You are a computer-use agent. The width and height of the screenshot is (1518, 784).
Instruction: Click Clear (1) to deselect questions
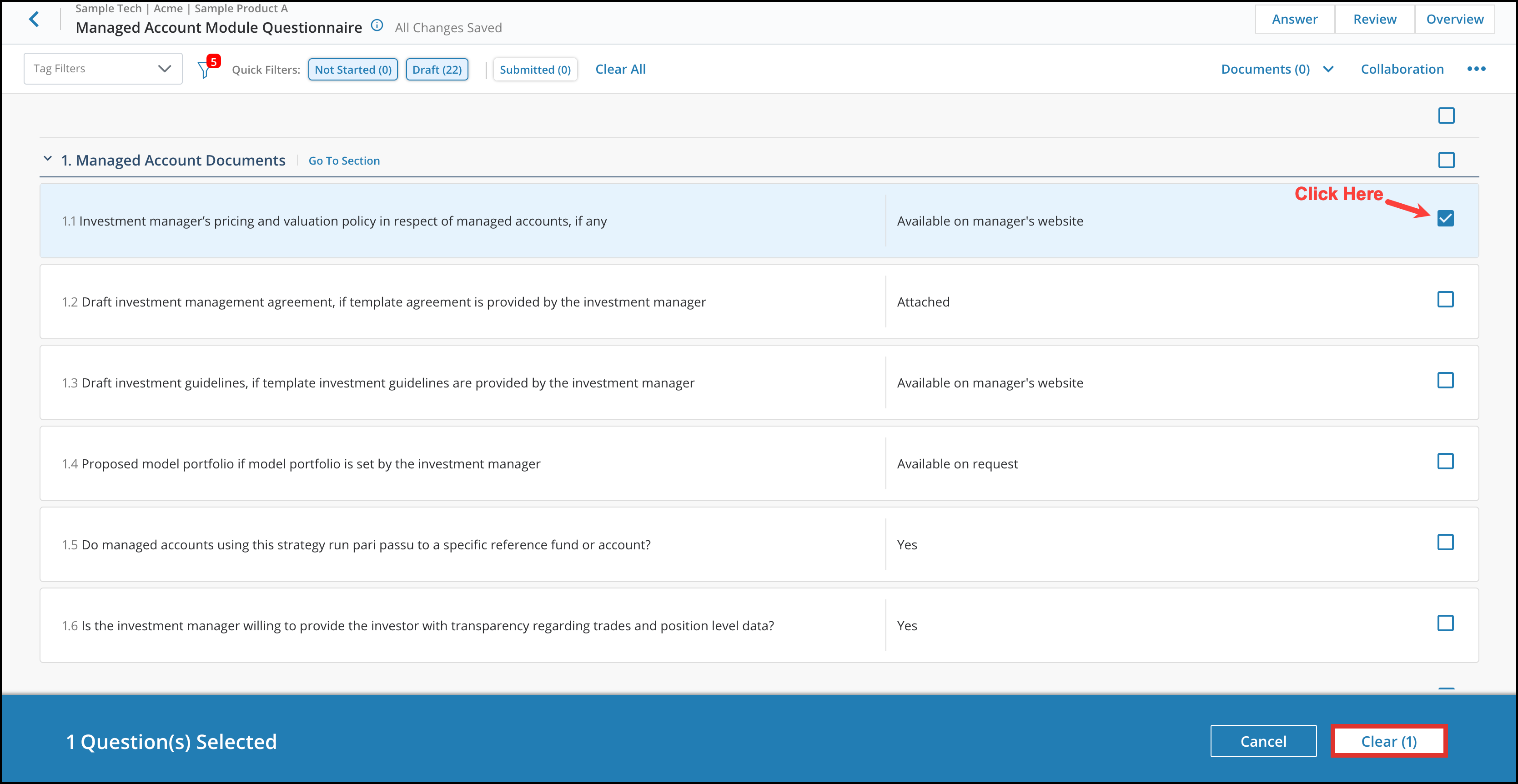(x=1389, y=741)
